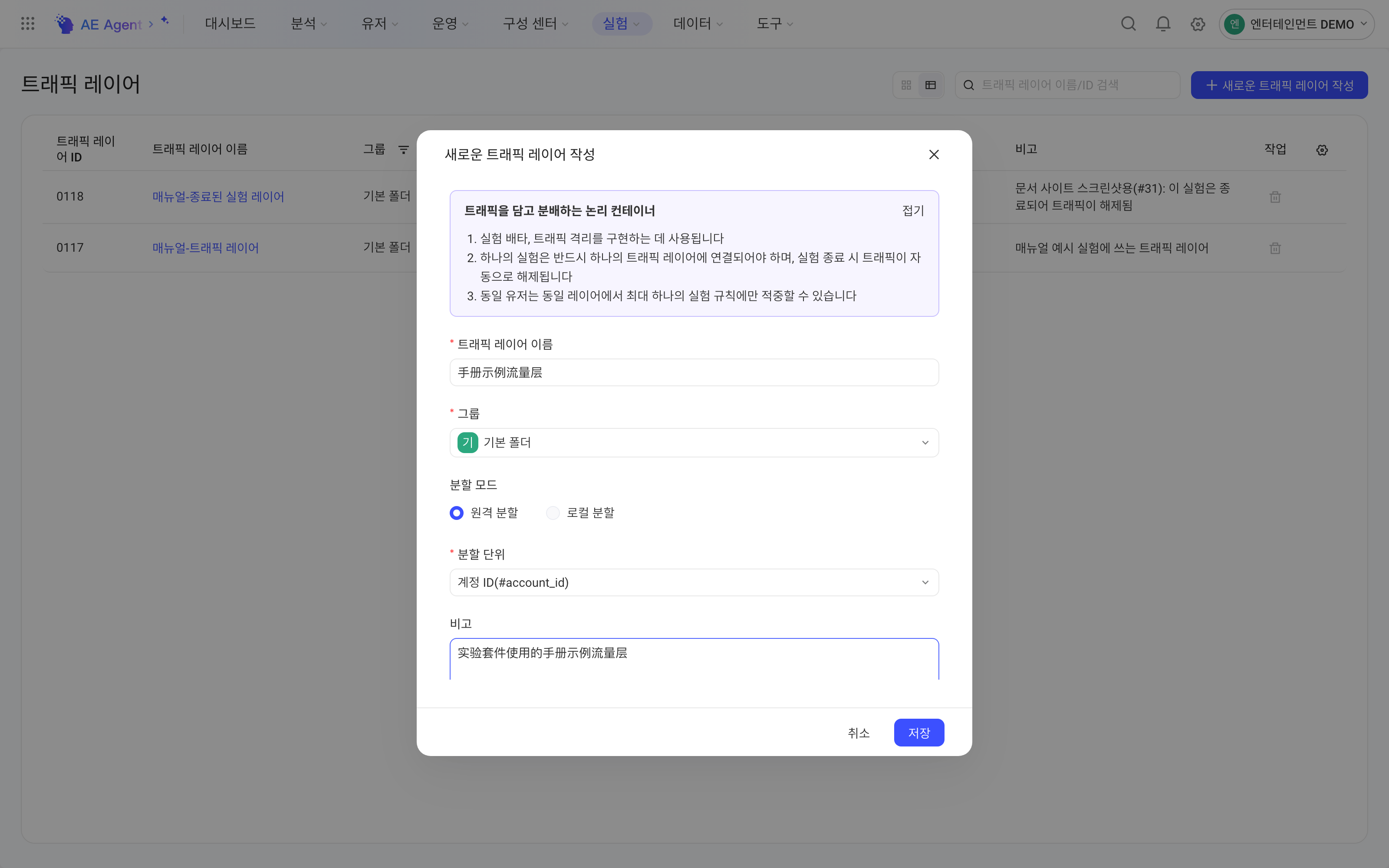
Task: Click the layer ID cell 0117
Action: click(x=70, y=248)
